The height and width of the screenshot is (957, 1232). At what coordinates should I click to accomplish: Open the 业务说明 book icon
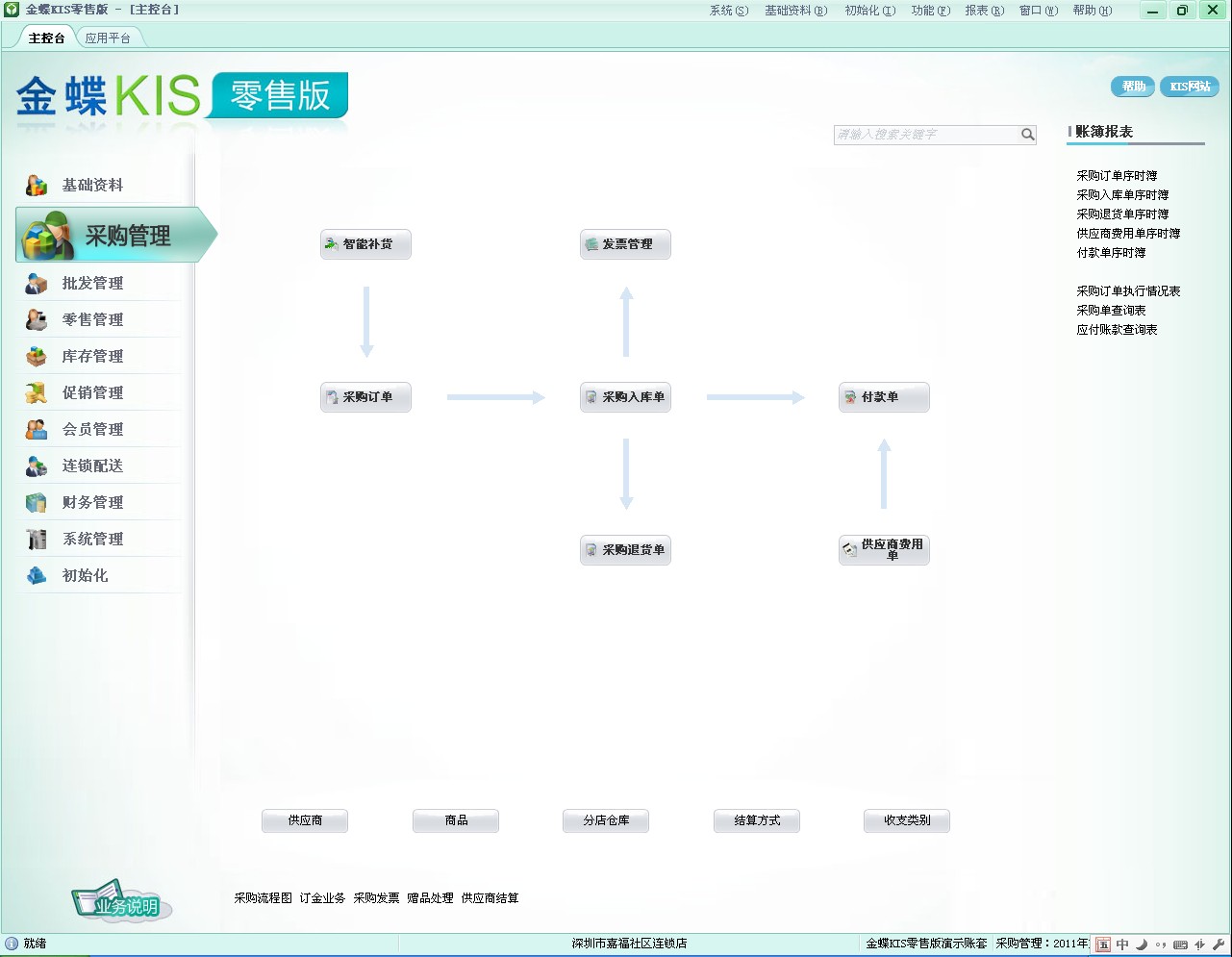click(120, 901)
